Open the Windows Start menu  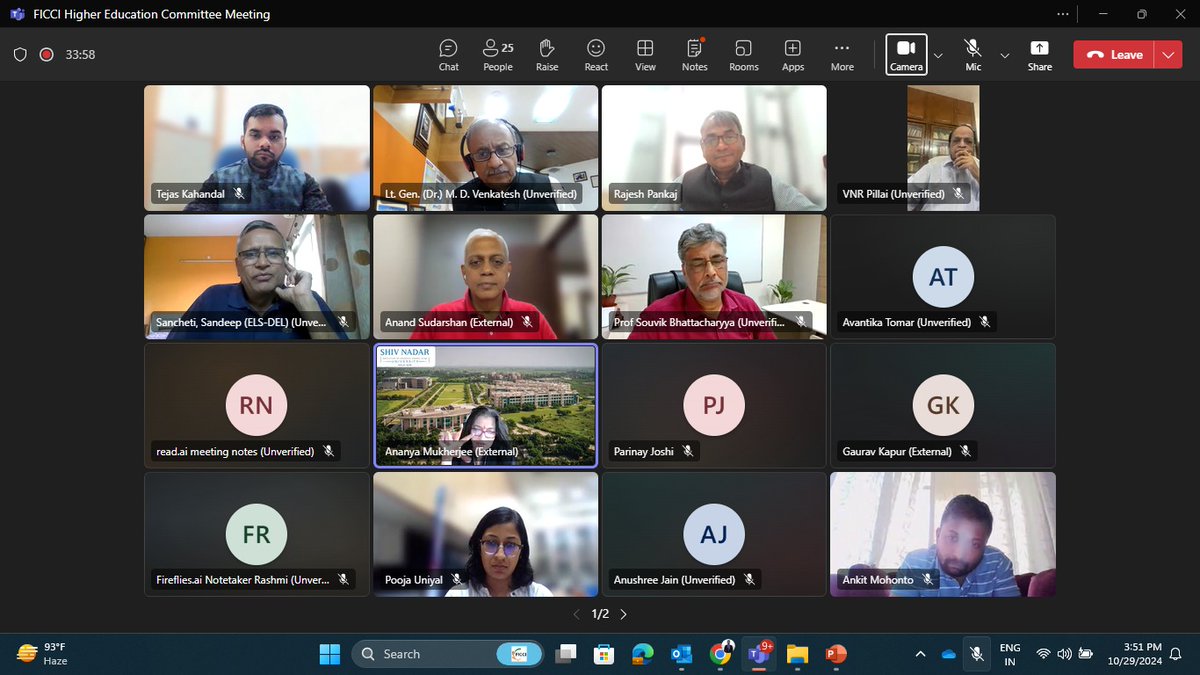tap(329, 654)
